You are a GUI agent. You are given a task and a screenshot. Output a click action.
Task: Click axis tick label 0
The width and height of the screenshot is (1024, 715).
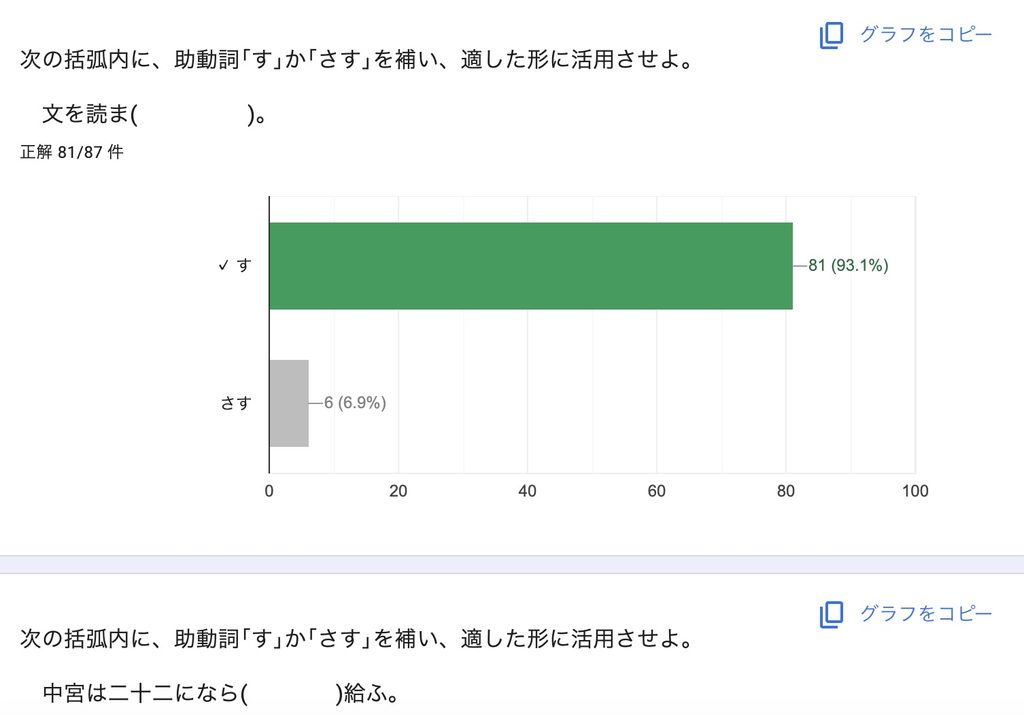tap(269, 491)
